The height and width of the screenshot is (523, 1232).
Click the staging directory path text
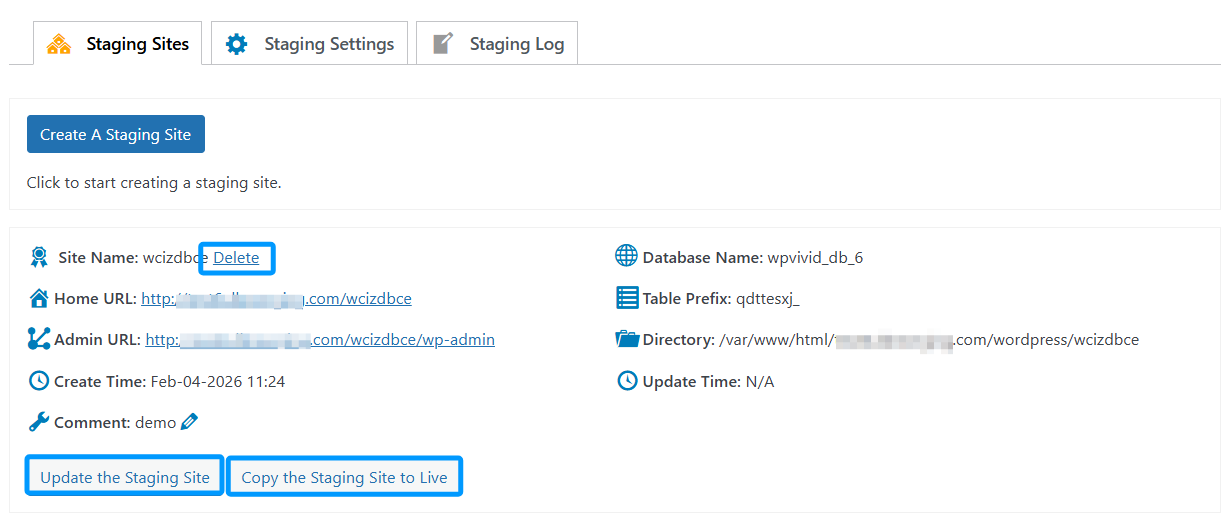pyautogui.click(x=928, y=340)
